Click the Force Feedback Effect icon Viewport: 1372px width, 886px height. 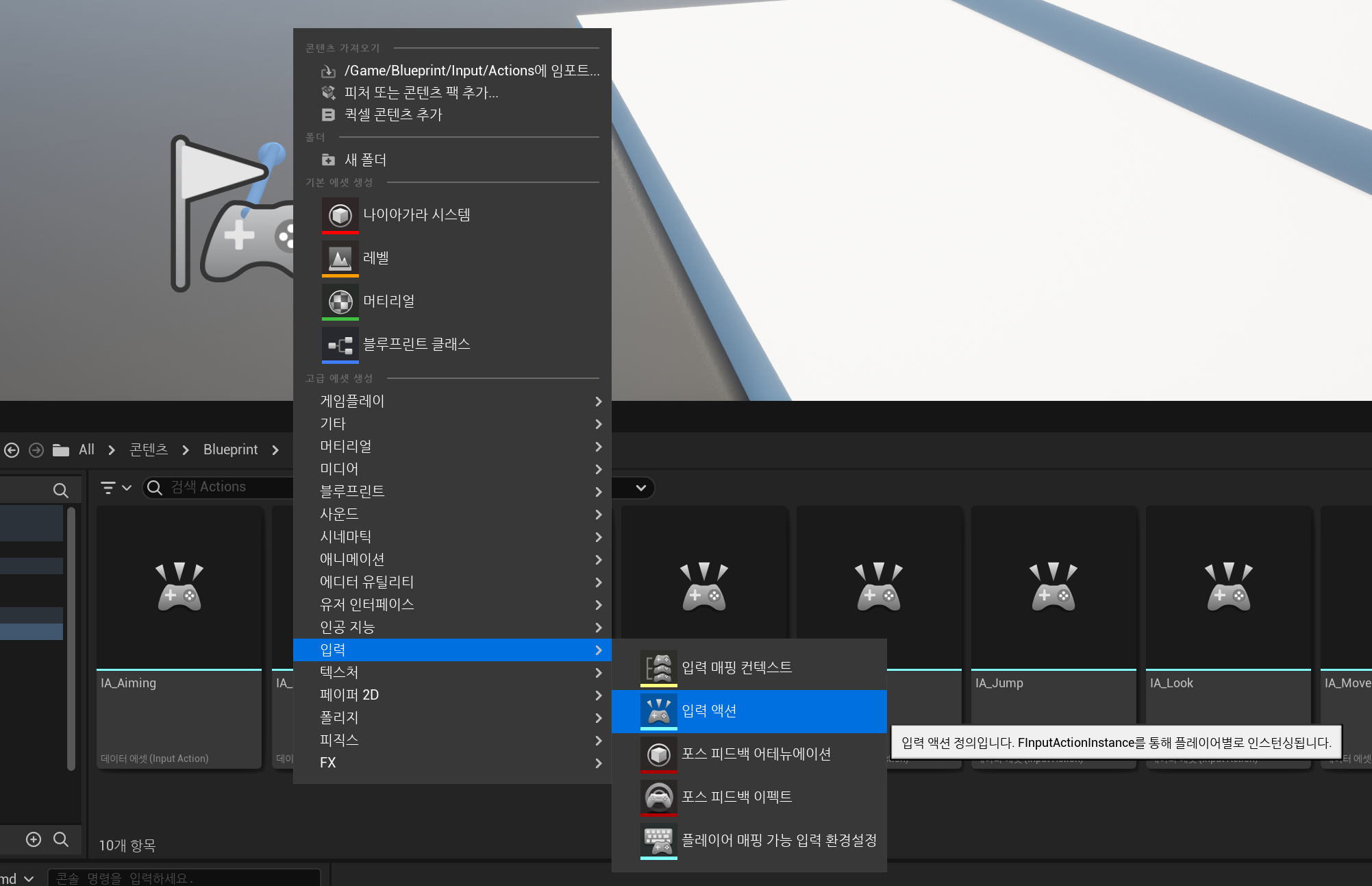pos(658,797)
